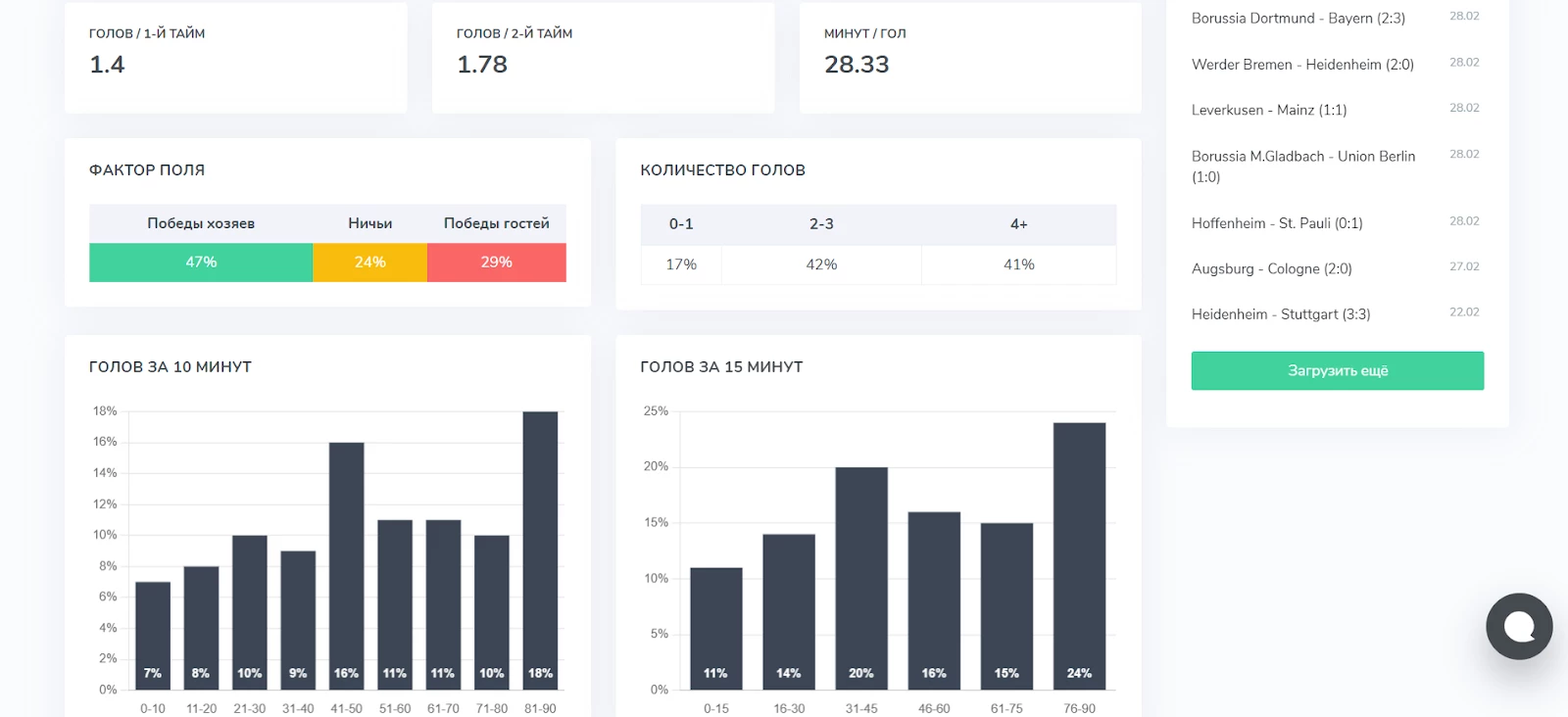Open Werder Bremen - Heidenheim match
The width and height of the screenshot is (1568, 717).
click(x=1301, y=65)
